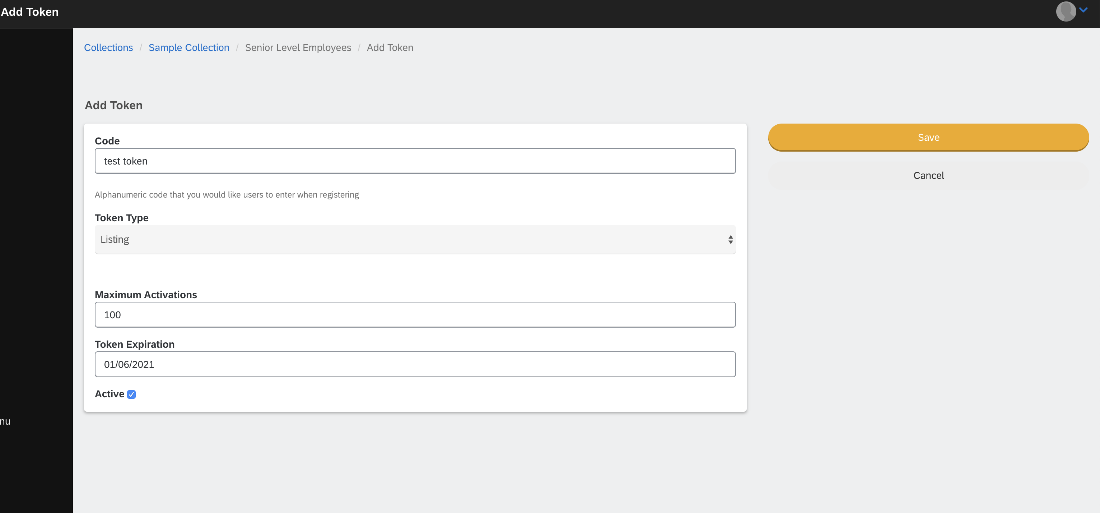Screen dimensions: 1100x513
Task: Click the Code field label
Action: click(107, 140)
